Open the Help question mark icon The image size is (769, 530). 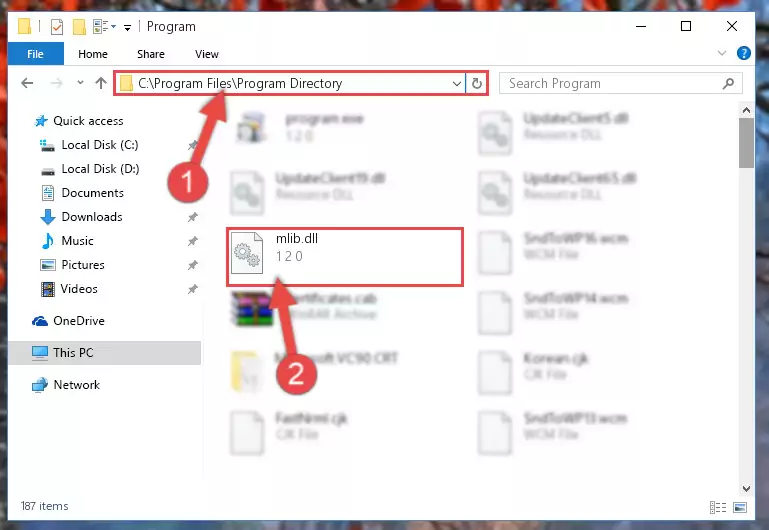(743, 53)
